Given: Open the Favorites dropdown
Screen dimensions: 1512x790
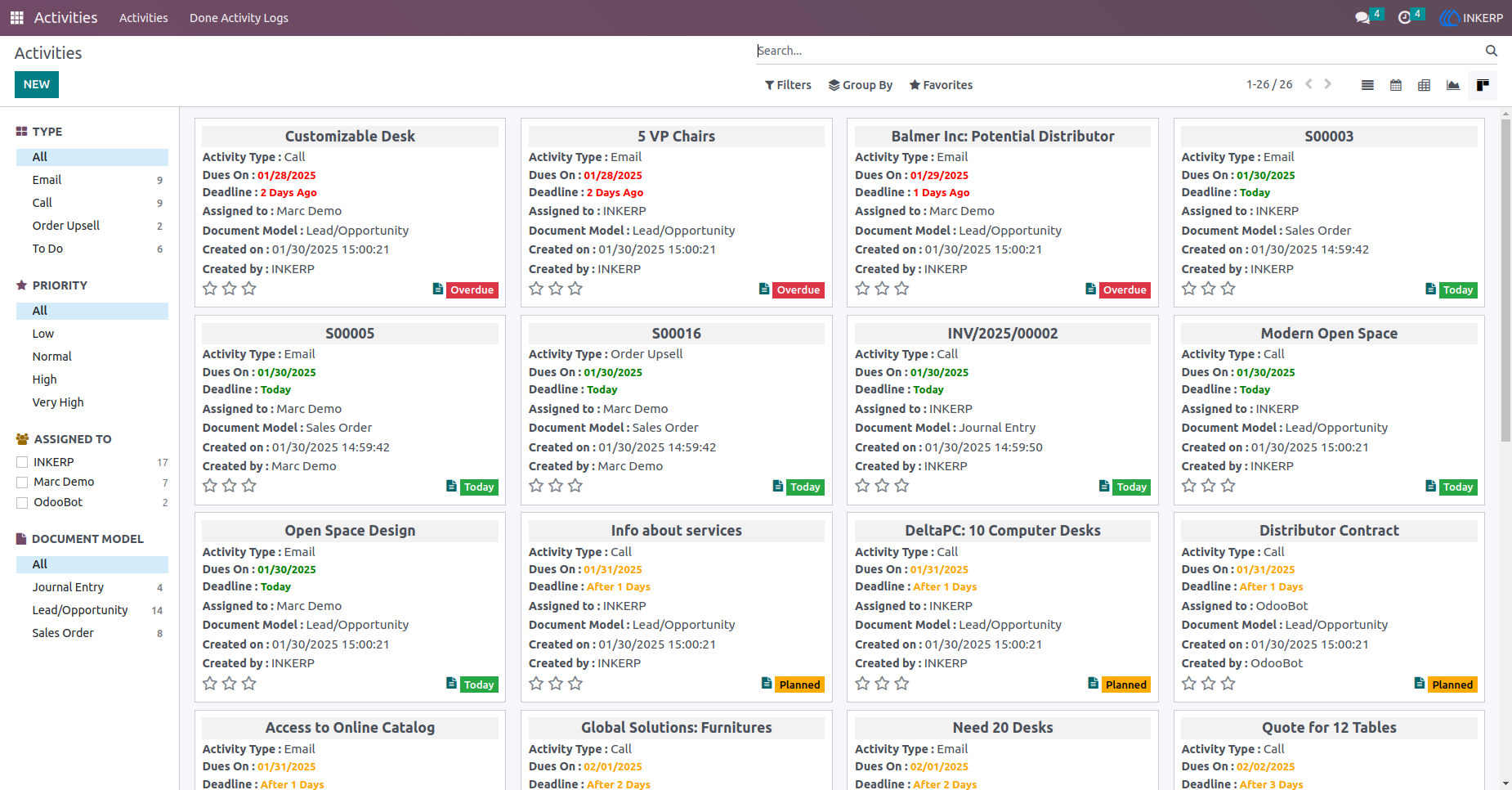Looking at the screenshot, I should (x=941, y=85).
